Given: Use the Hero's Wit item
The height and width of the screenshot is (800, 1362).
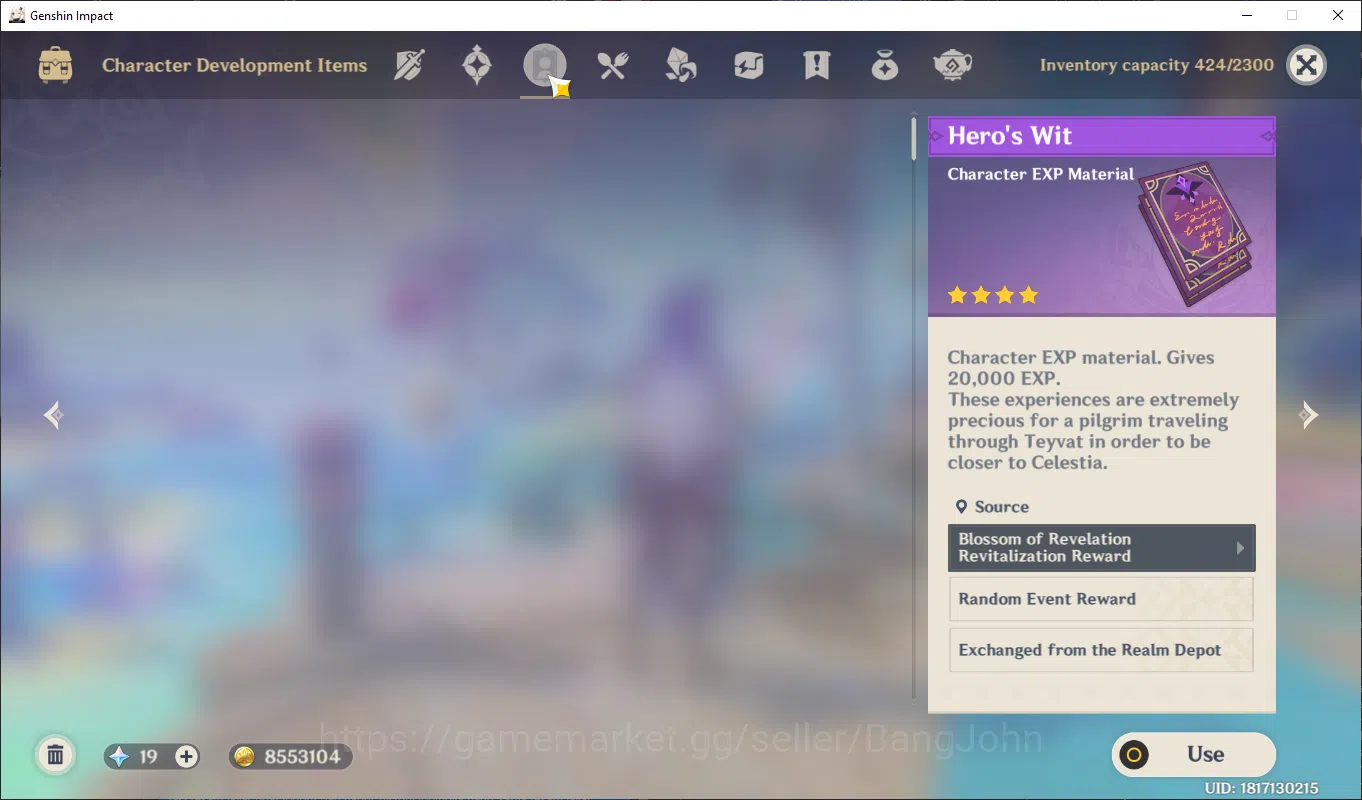Looking at the screenshot, I should coord(1193,755).
